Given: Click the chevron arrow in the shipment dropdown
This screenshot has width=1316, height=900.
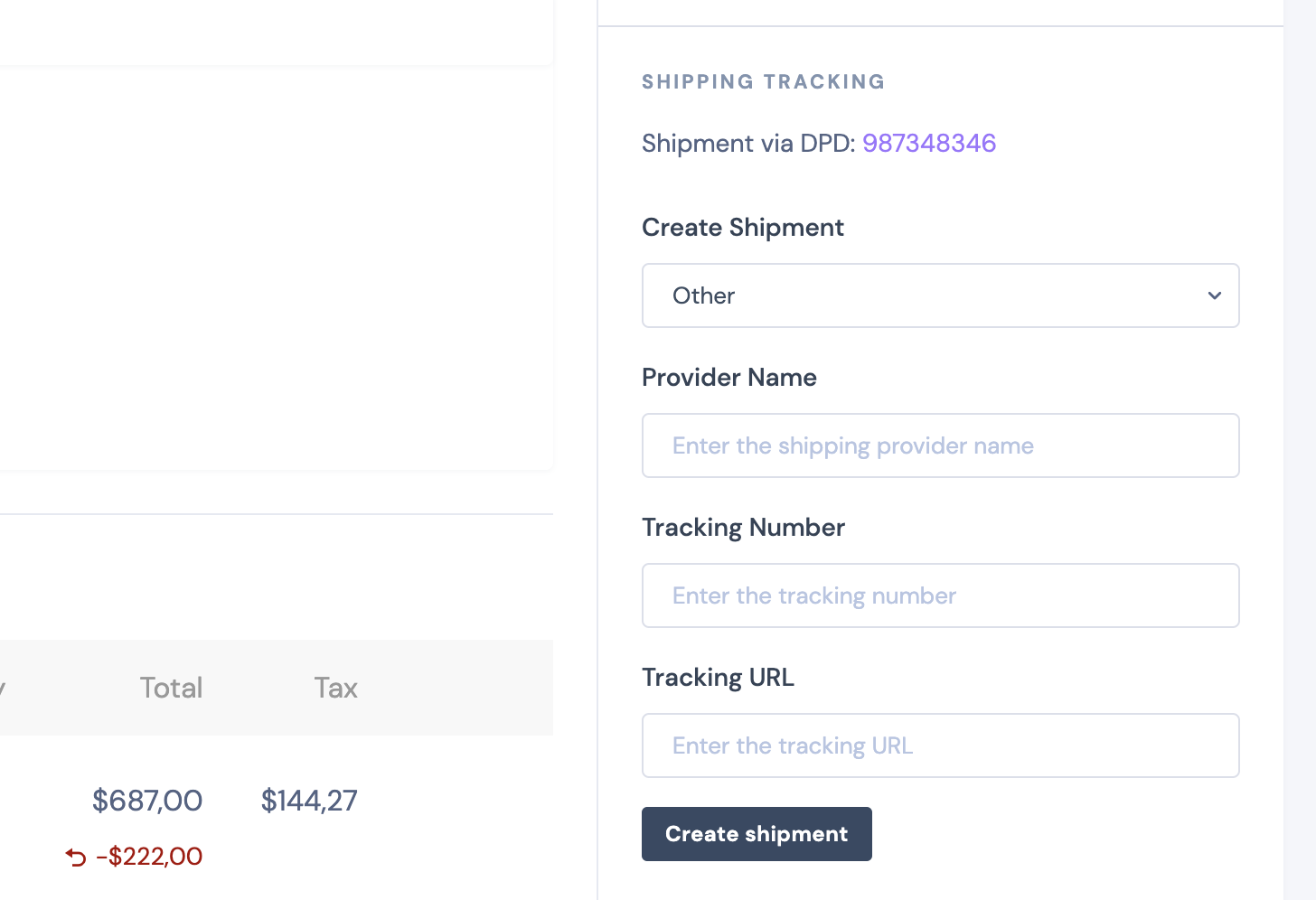Looking at the screenshot, I should coord(1215,295).
